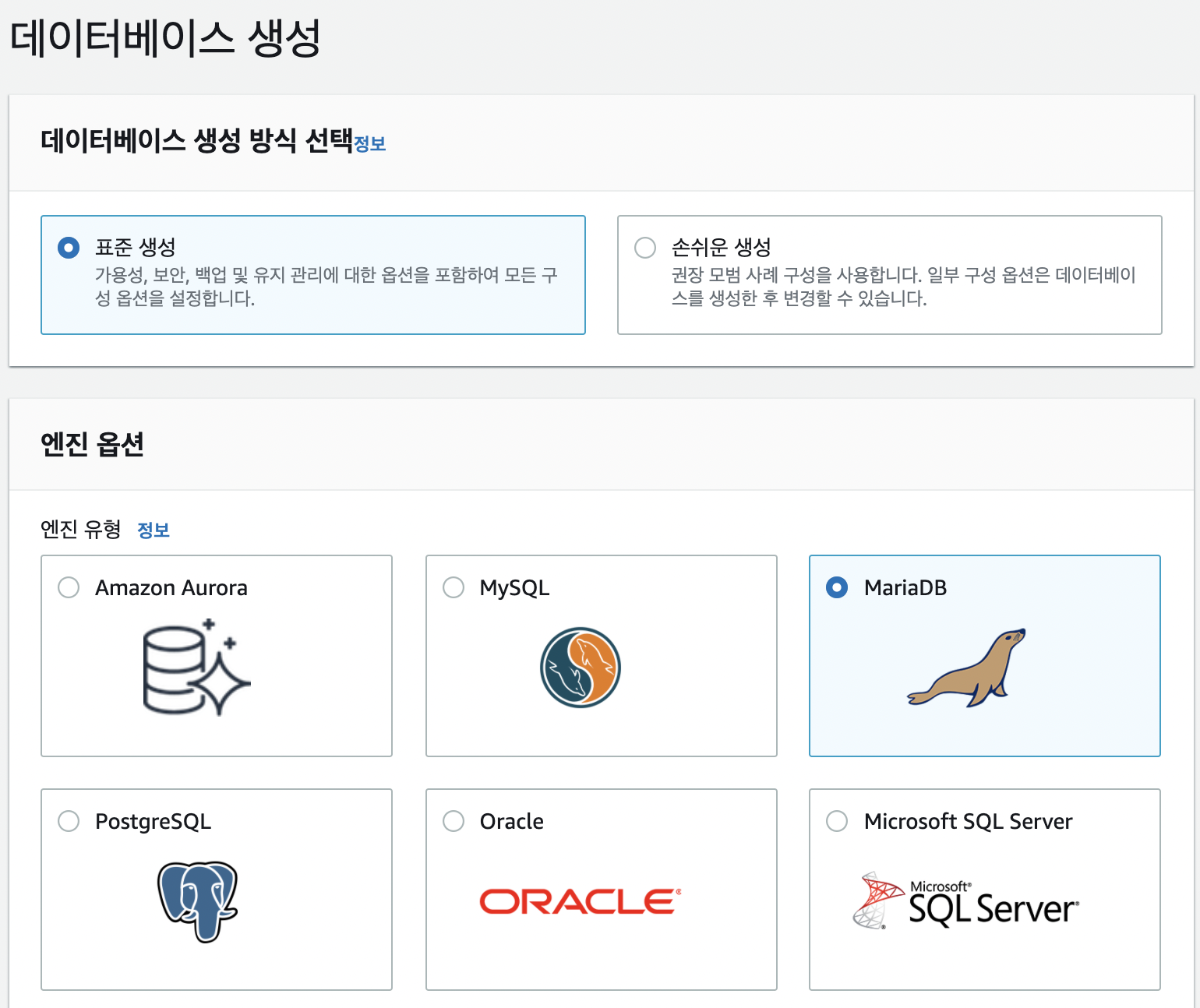Click the 데이터베이스 생성 방식 선택 heading
This screenshot has width=1200, height=1008.
[197, 141]
